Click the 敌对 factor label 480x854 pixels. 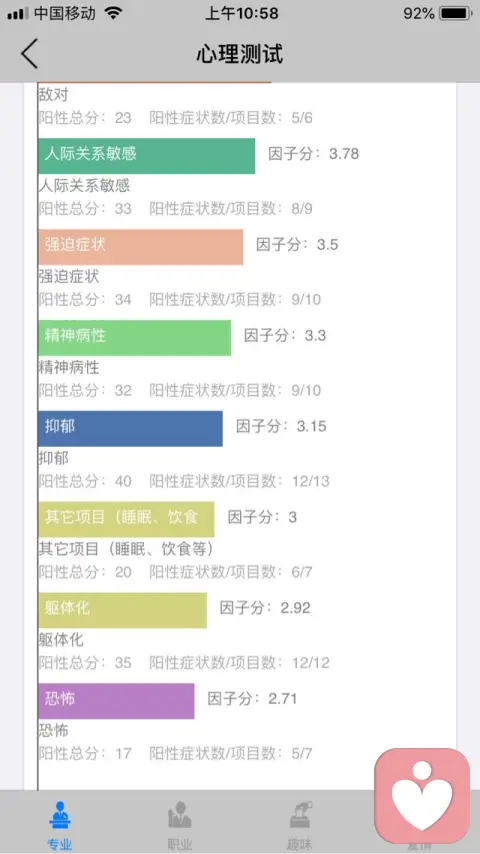(53, 95)
